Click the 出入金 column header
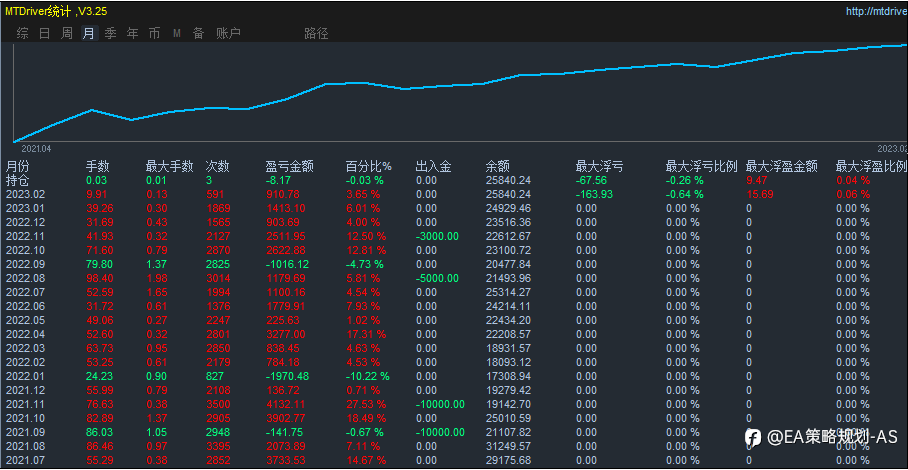908x470 pixels. pyautogui.click(x=434, y=167)
